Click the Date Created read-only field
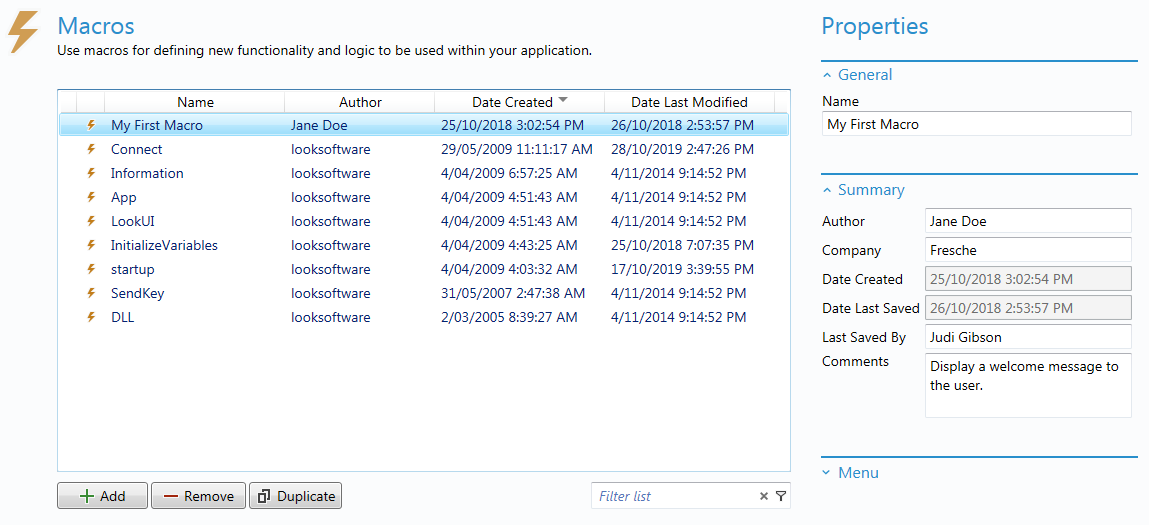Viewport: 1149px width, 525px height. (1028, 279)
